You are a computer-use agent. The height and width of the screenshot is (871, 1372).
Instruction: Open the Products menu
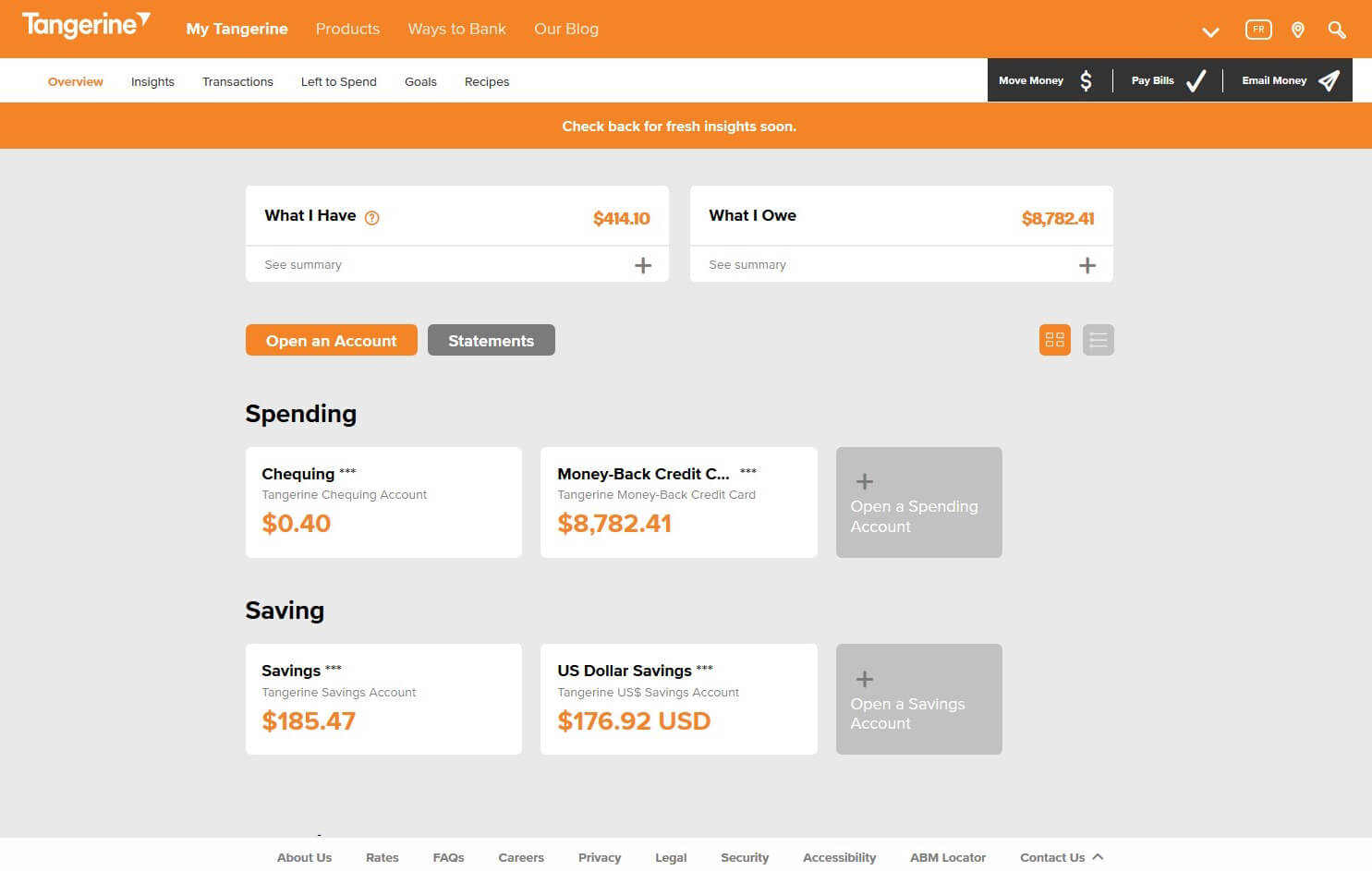tap(347, 29)
